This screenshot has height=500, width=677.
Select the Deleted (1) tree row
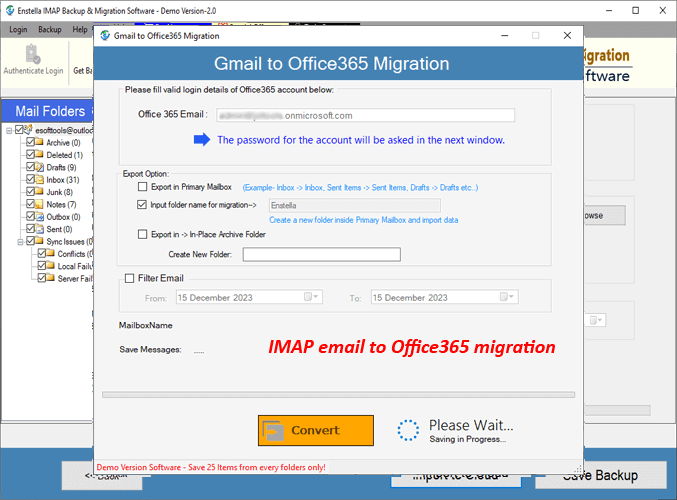point(64,155)
